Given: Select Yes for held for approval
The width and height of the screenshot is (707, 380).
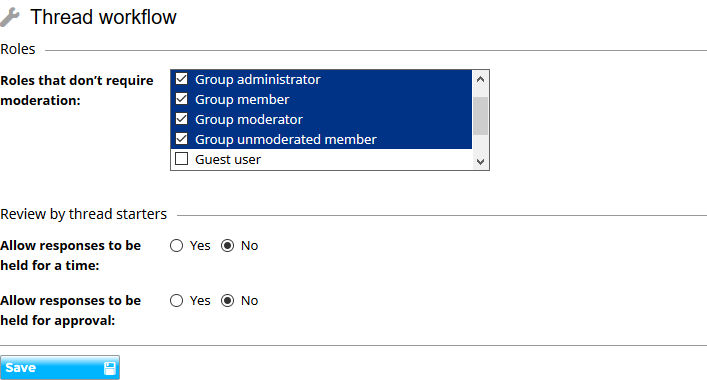Looking at the screenshot, I should 176,301.
